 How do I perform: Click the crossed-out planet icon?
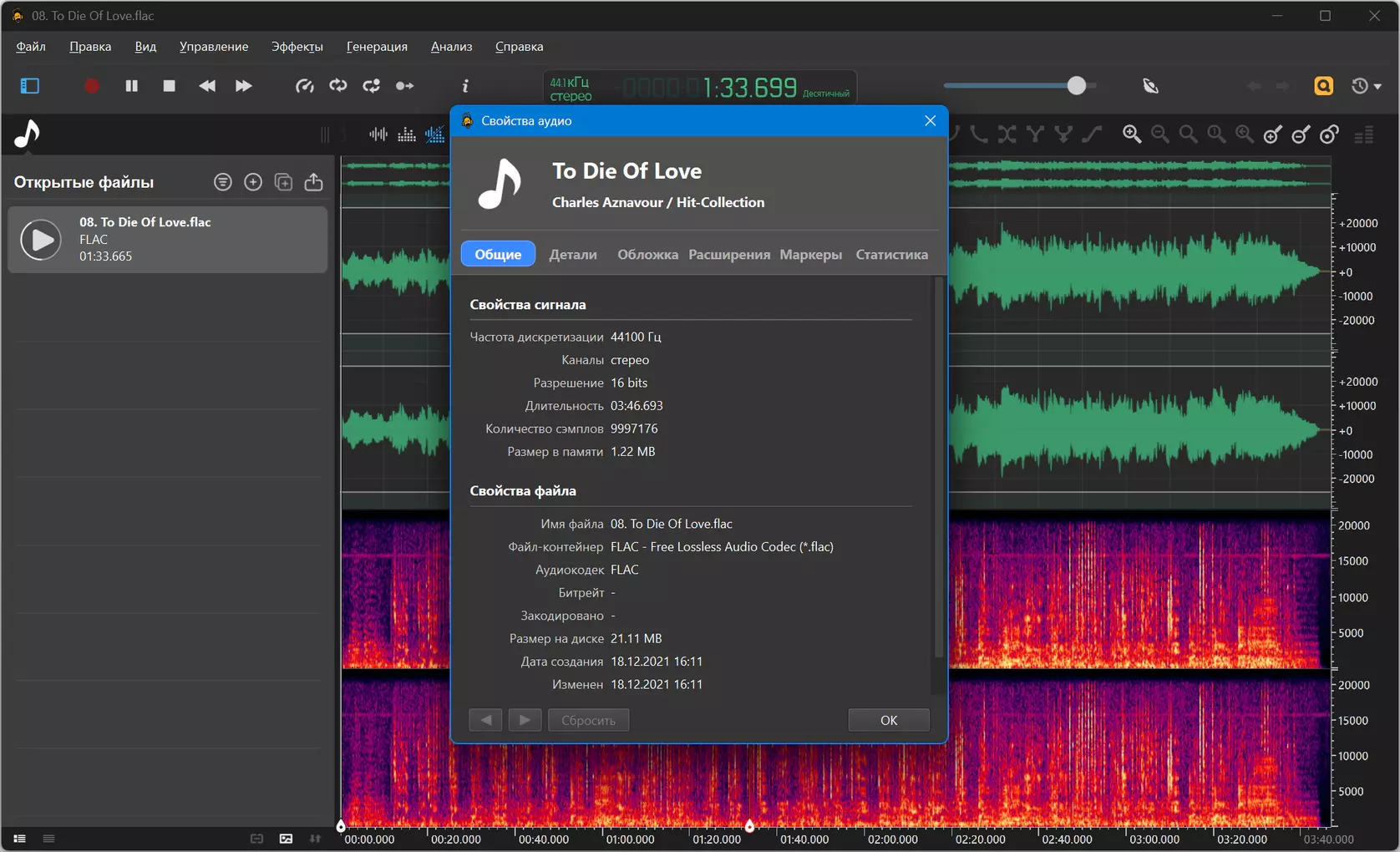pos(1151,86)
